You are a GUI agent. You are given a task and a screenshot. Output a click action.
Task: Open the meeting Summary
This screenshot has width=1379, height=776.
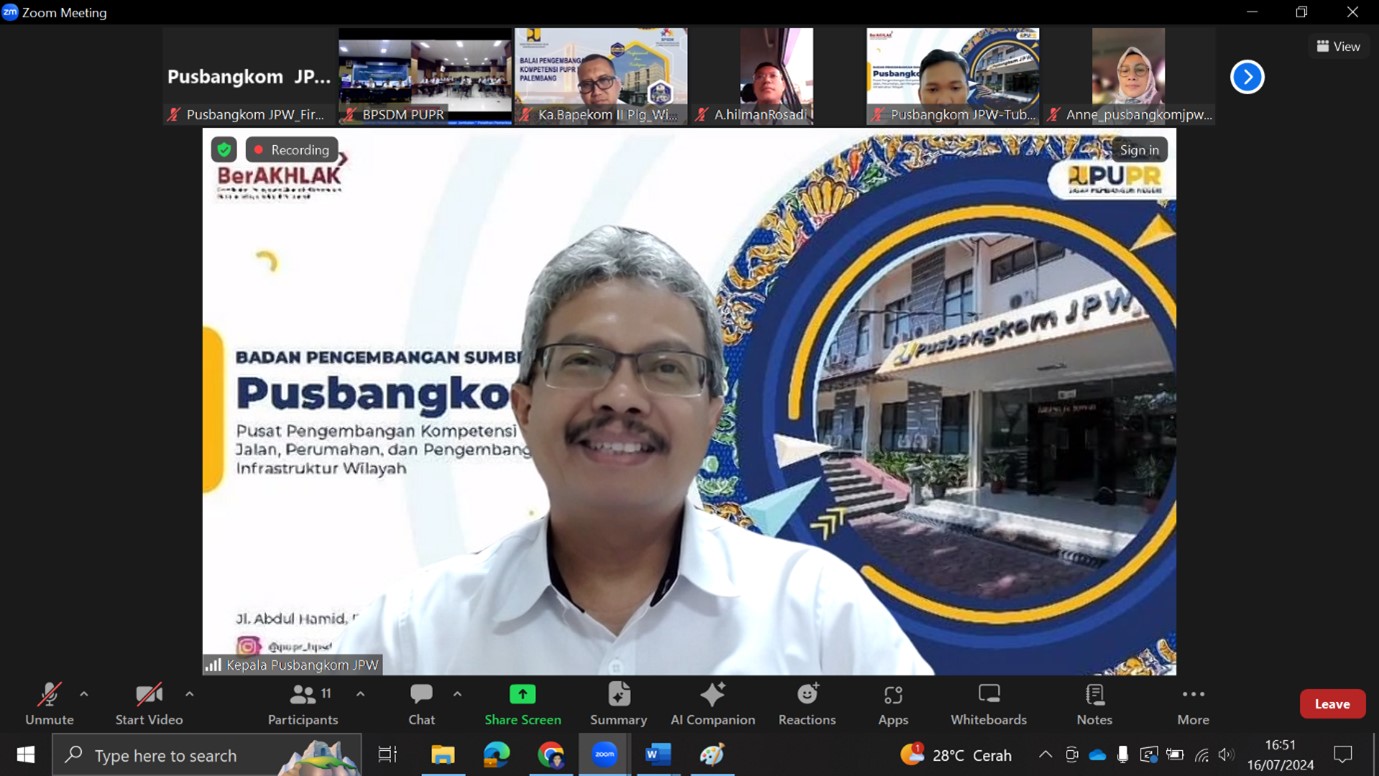[x=618, y=704]
